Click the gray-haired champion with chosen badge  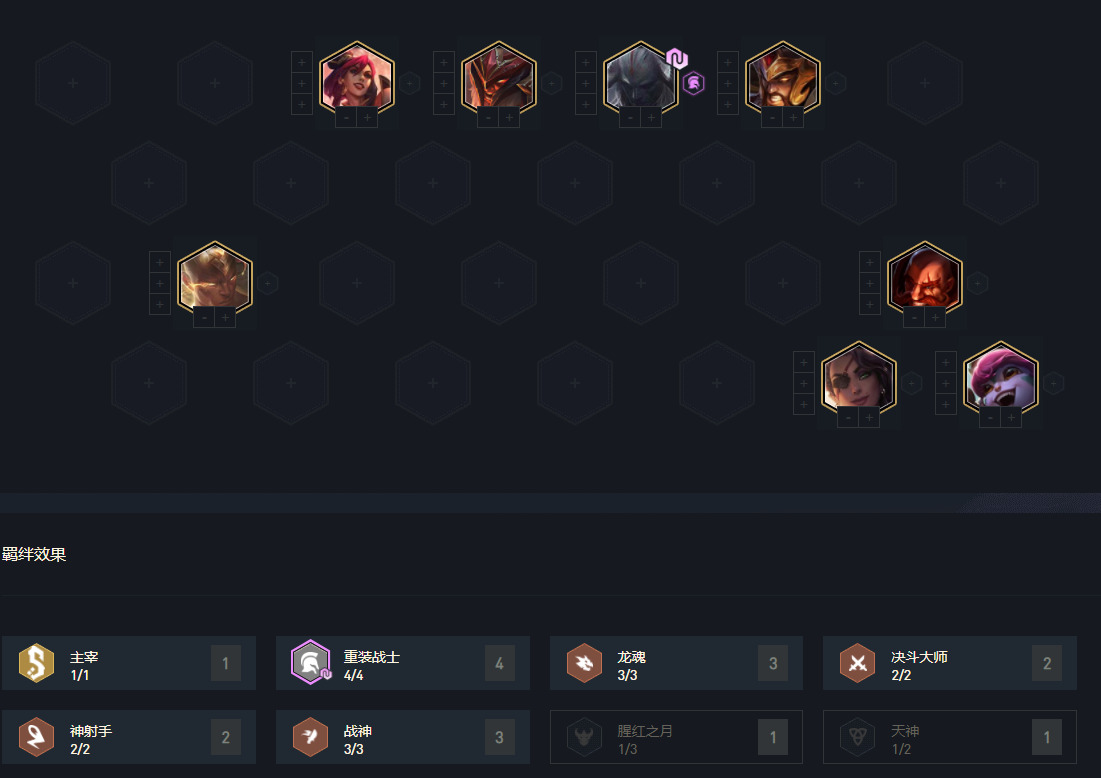640,78
